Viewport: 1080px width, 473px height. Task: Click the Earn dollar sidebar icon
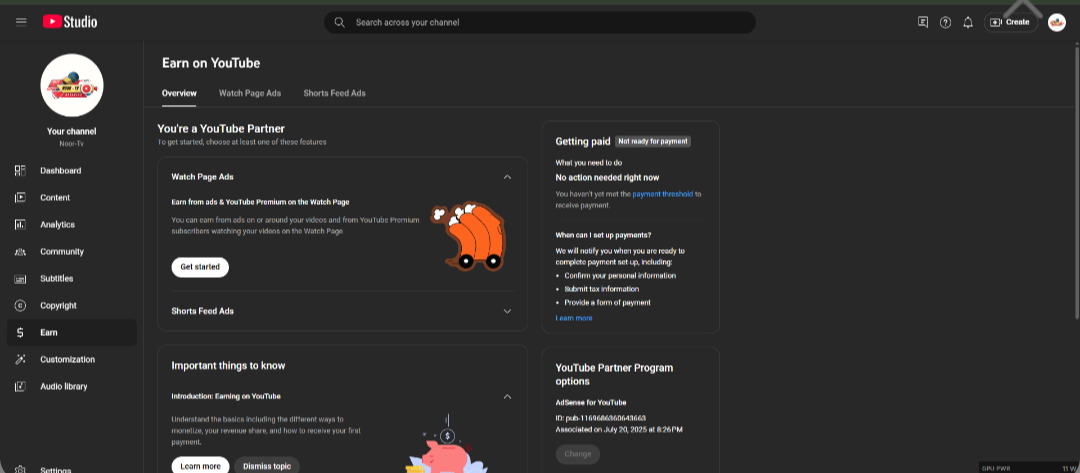click(20, 333)
